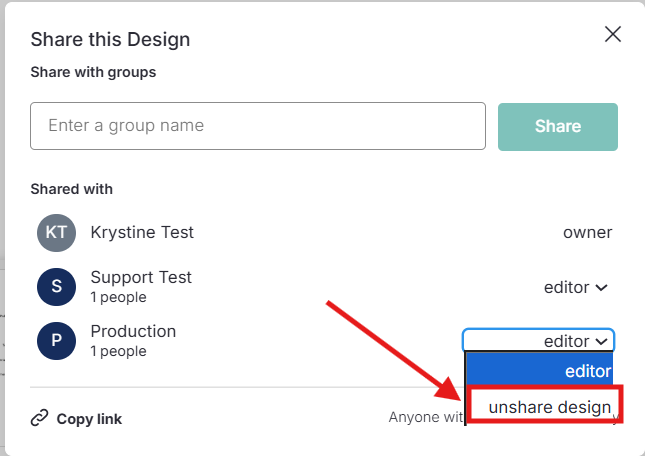The height and width of the screenshot is (456, 645).
Task: Click the S avatar for Support Test
Action: pos(56,287)
